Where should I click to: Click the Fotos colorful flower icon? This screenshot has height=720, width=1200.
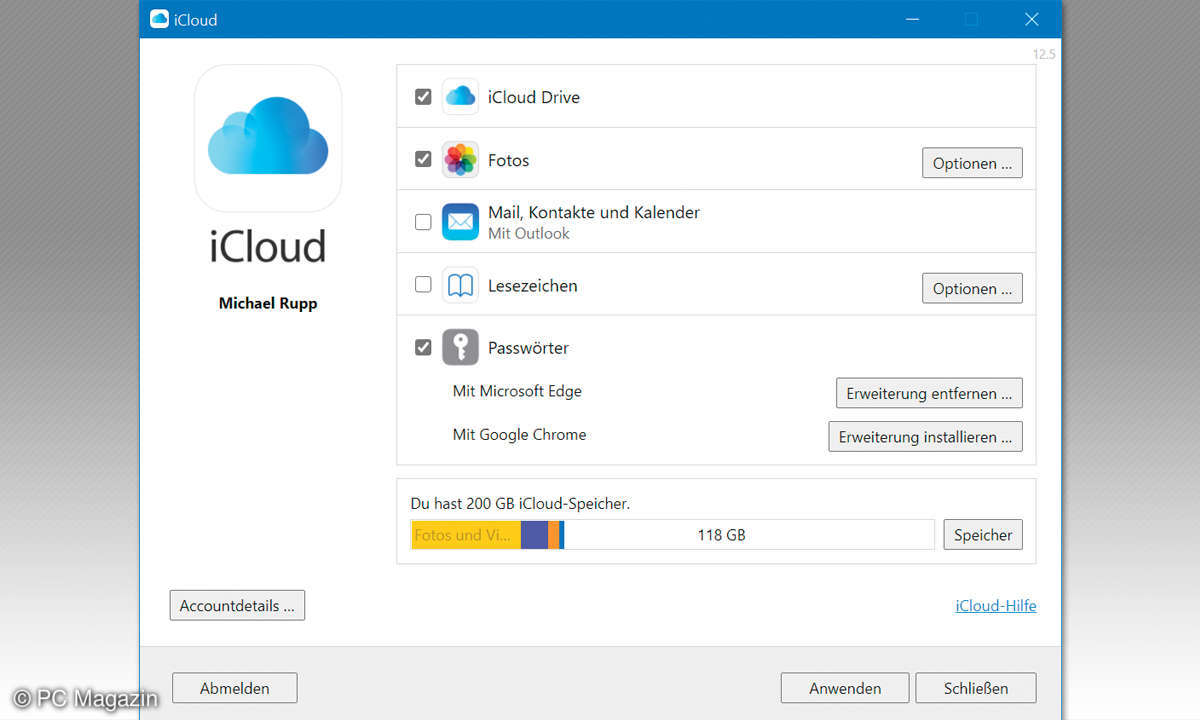point(460,159)
